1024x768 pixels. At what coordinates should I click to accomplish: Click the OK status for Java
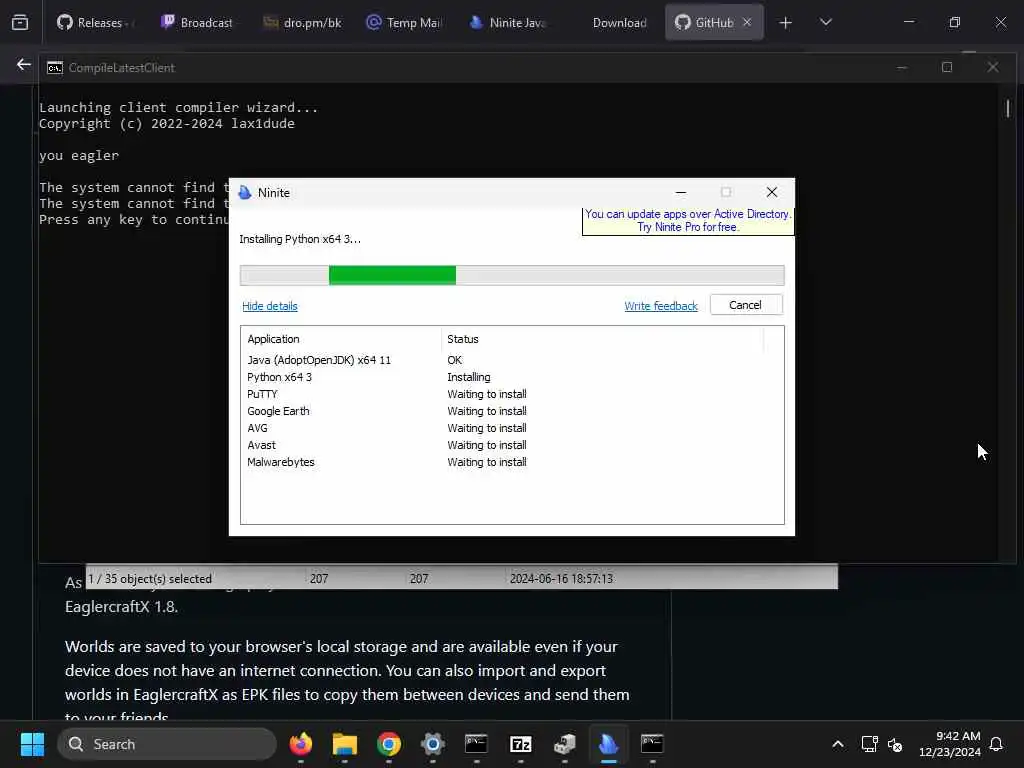pyautogui.click(x=455, y=360)
